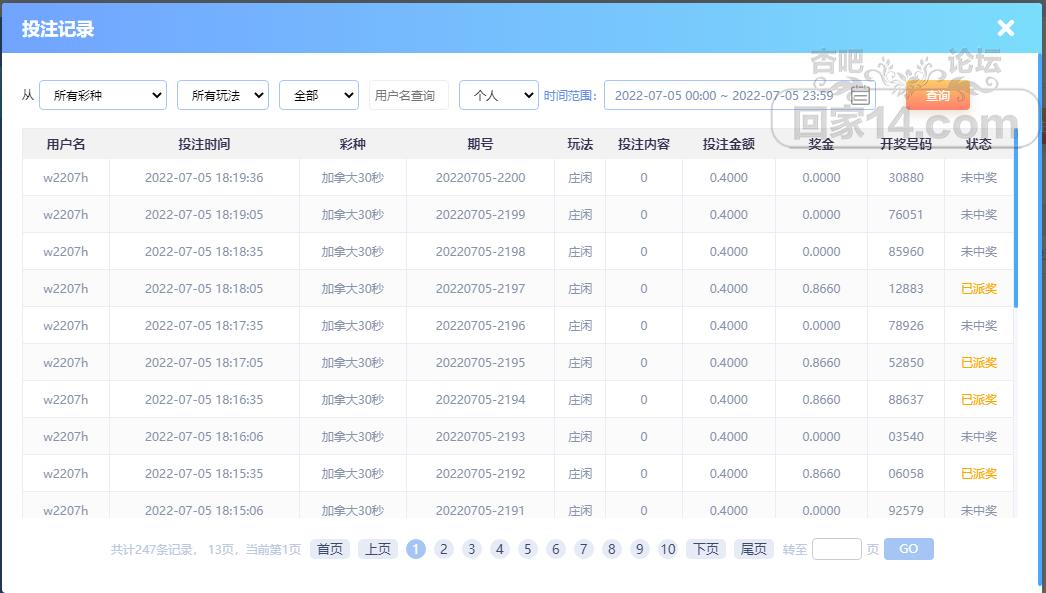Open the 个人 scope dropdown
The width and height of the screenshot is (1046, 593).
pos(498,95)
